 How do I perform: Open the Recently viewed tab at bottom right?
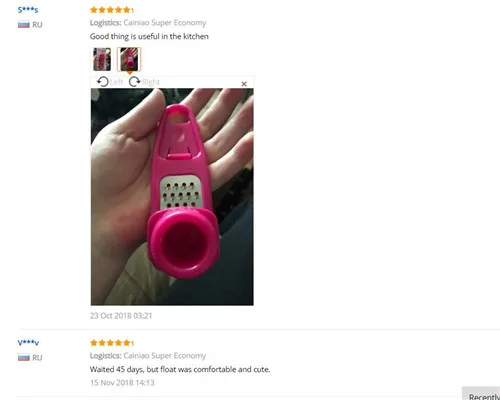(481, 394)
